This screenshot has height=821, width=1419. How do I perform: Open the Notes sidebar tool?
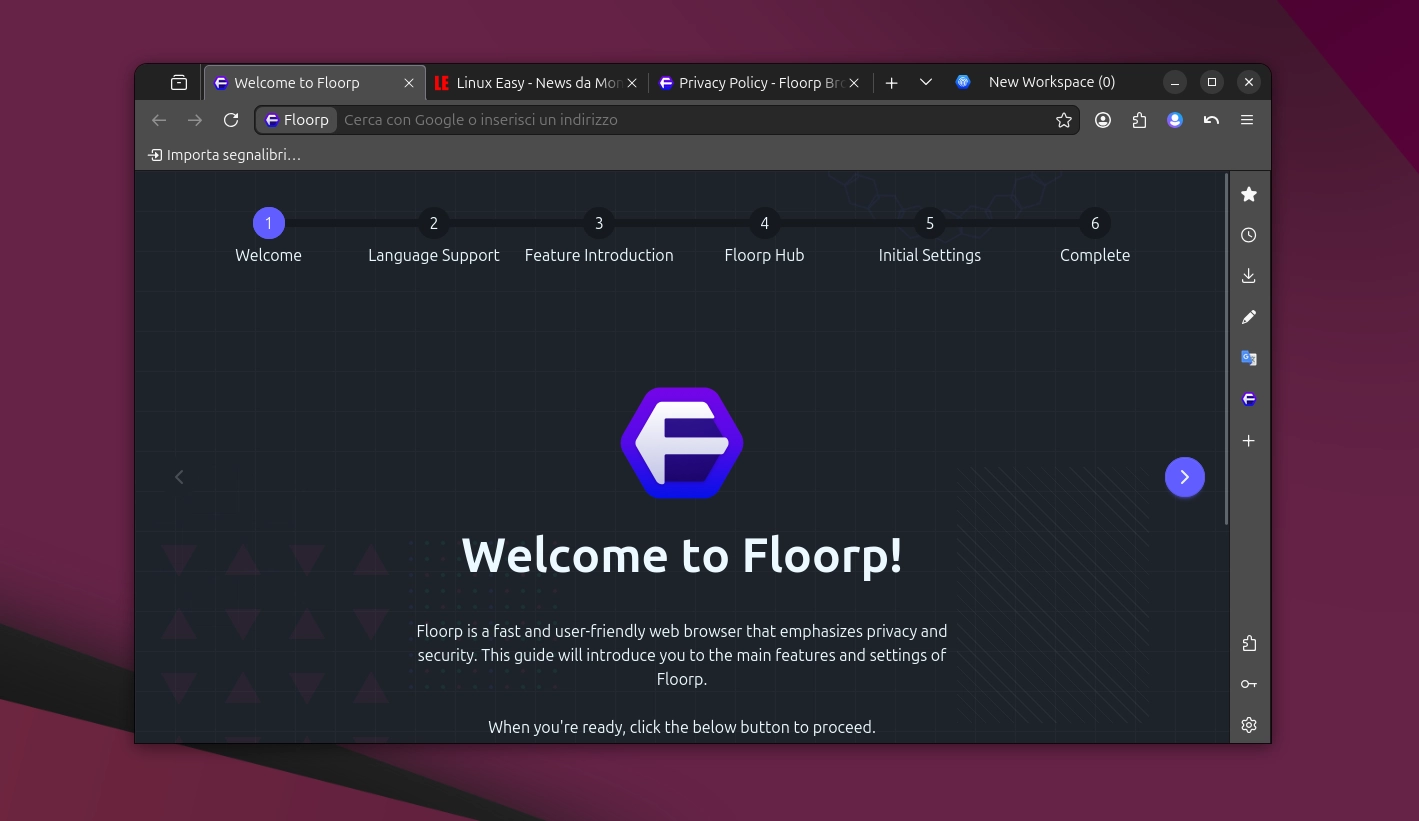1248,317
